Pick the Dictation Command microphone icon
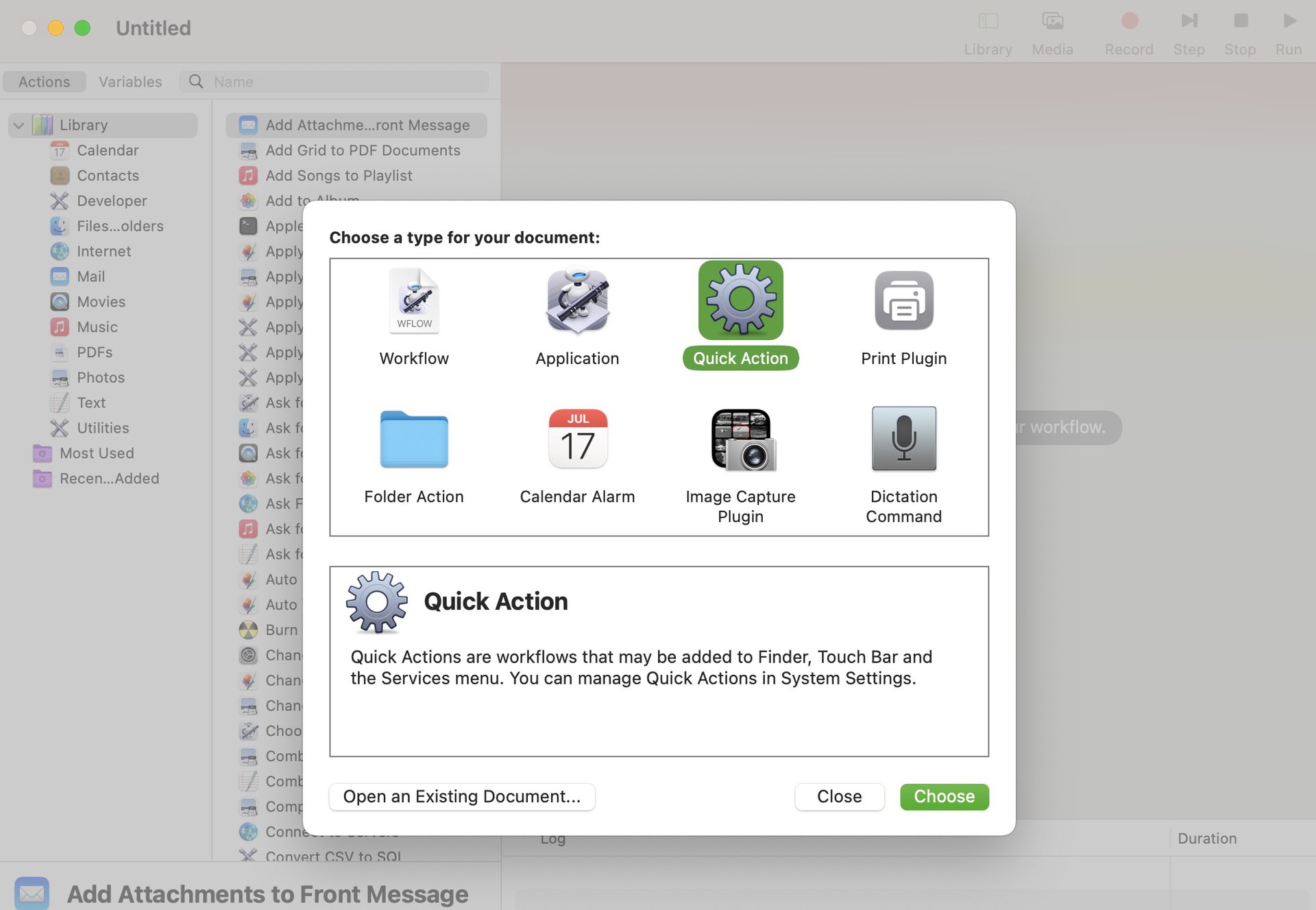Image resolution: width=1316 pixels, height=910 pixels. [903, 440]
